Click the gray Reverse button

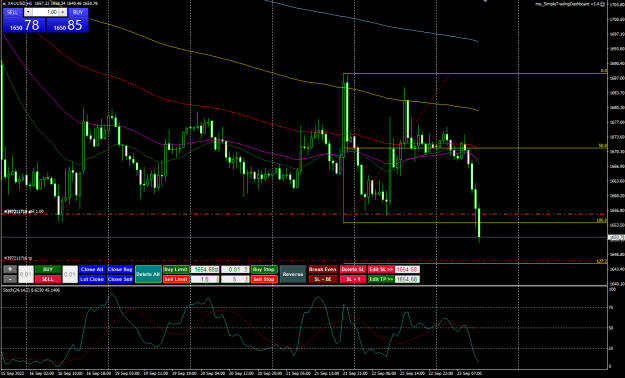(x=293, y=274)
